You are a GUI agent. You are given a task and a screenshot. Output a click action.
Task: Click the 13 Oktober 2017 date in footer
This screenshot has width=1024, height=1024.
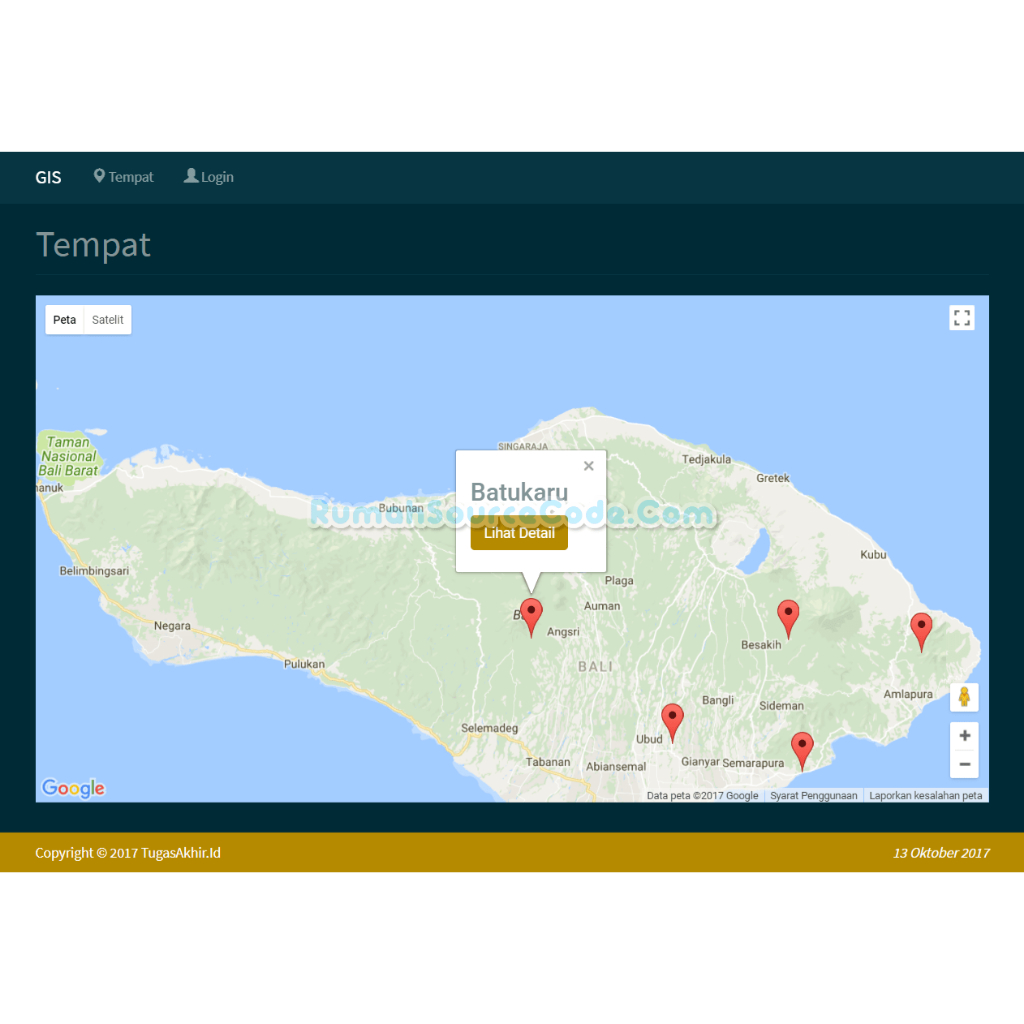[x=941, y=853]
